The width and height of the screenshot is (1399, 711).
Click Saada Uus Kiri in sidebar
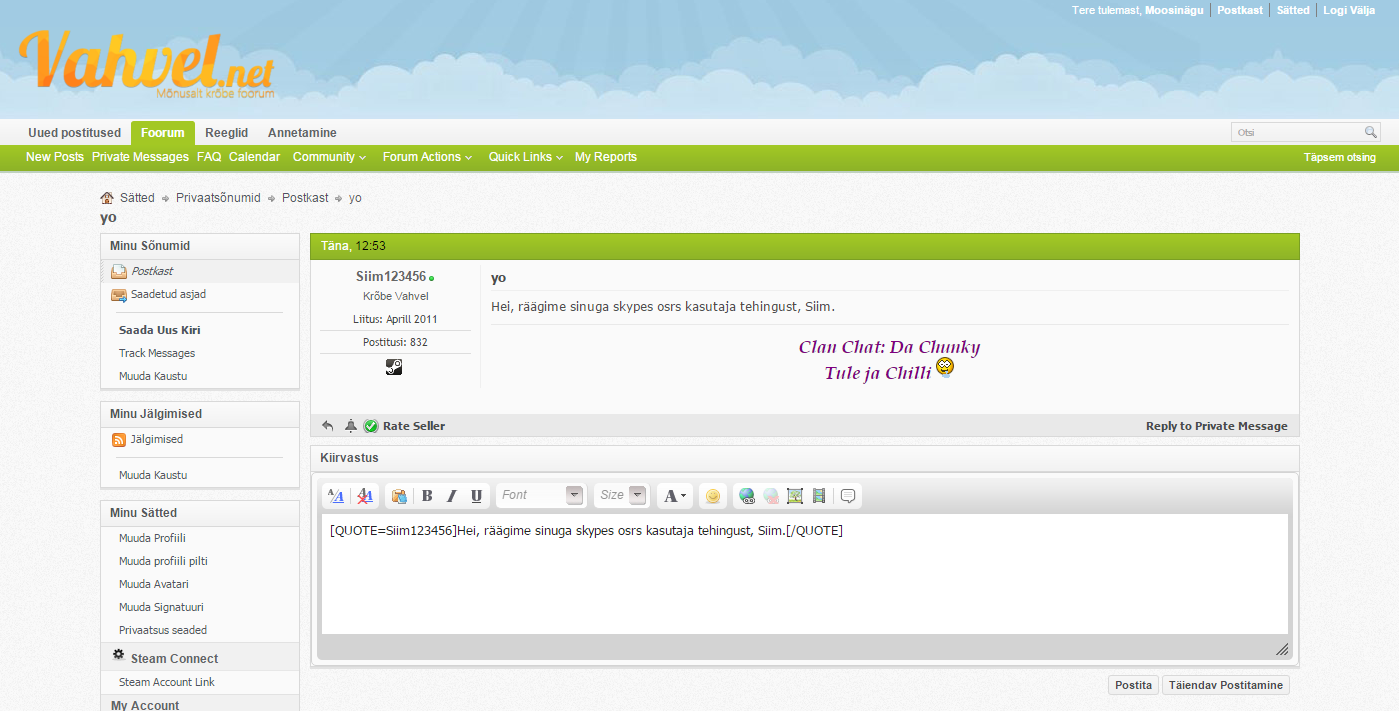160,330
